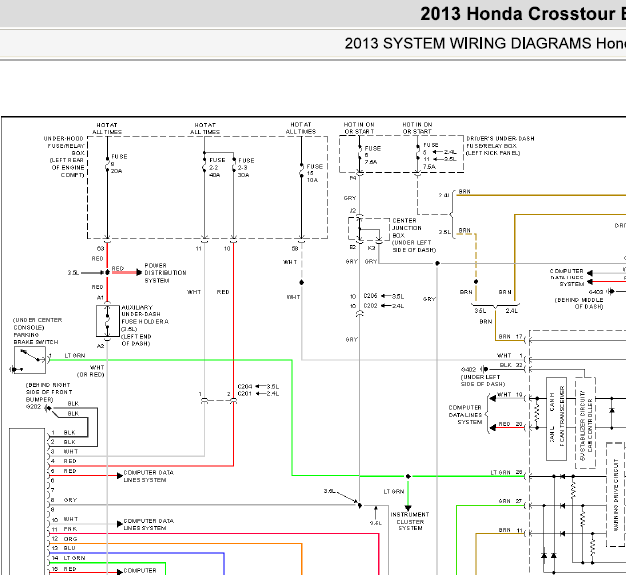
Task: Click the 2013 Honda Crosstour page title
Action: pyautogui.click(x=523, y=14)
